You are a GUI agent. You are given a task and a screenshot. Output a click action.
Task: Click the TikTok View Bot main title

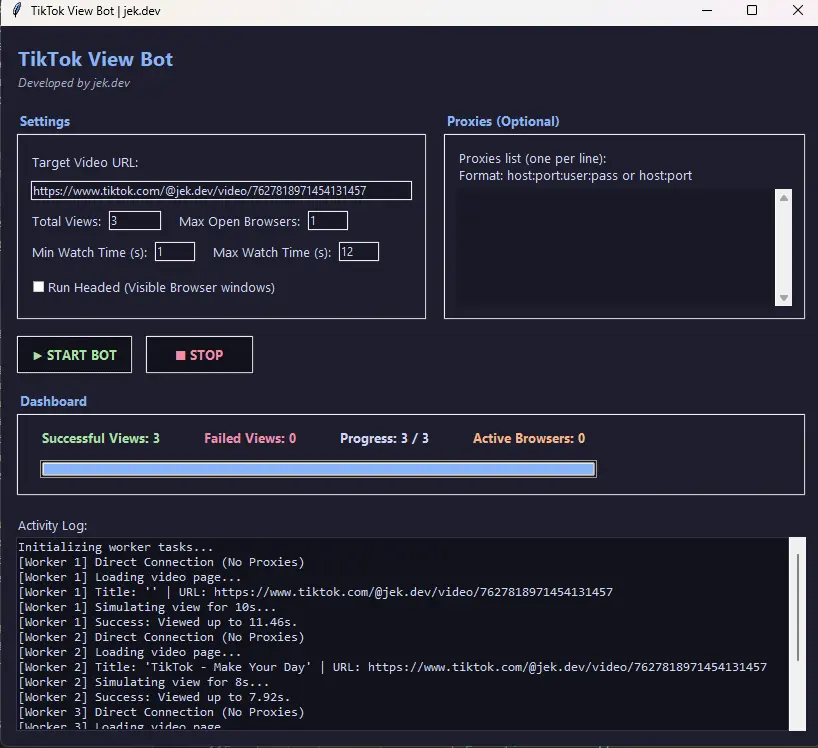click(x=95, y=59)
